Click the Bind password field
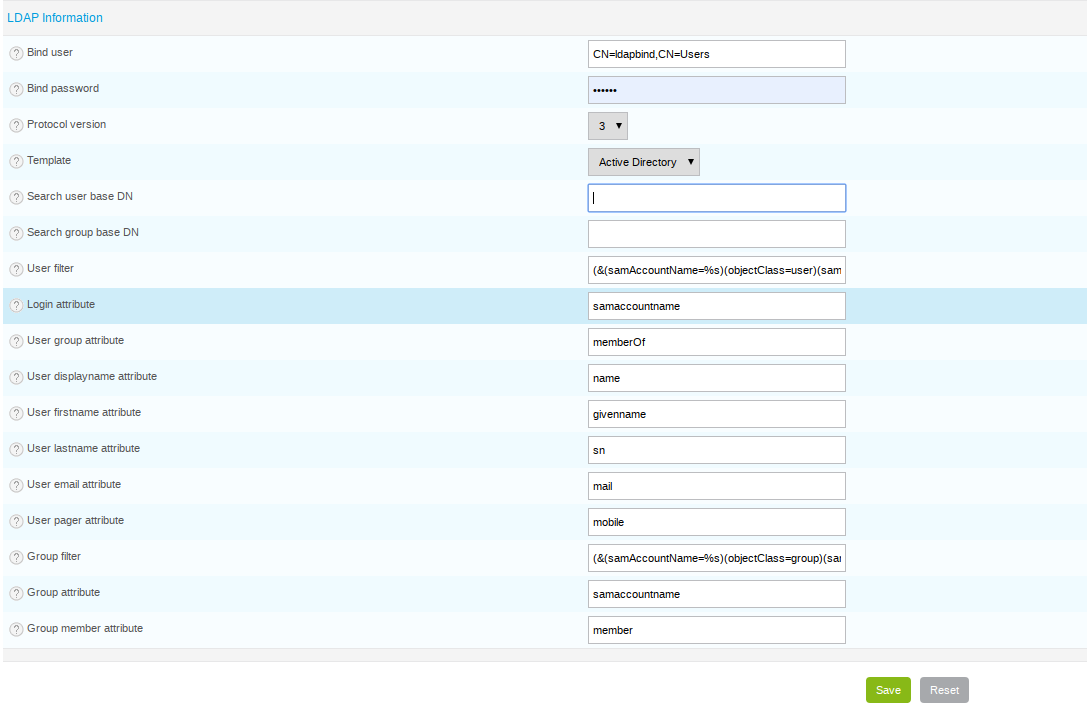Screen dimensions: 1087x708 click(717, 90)
